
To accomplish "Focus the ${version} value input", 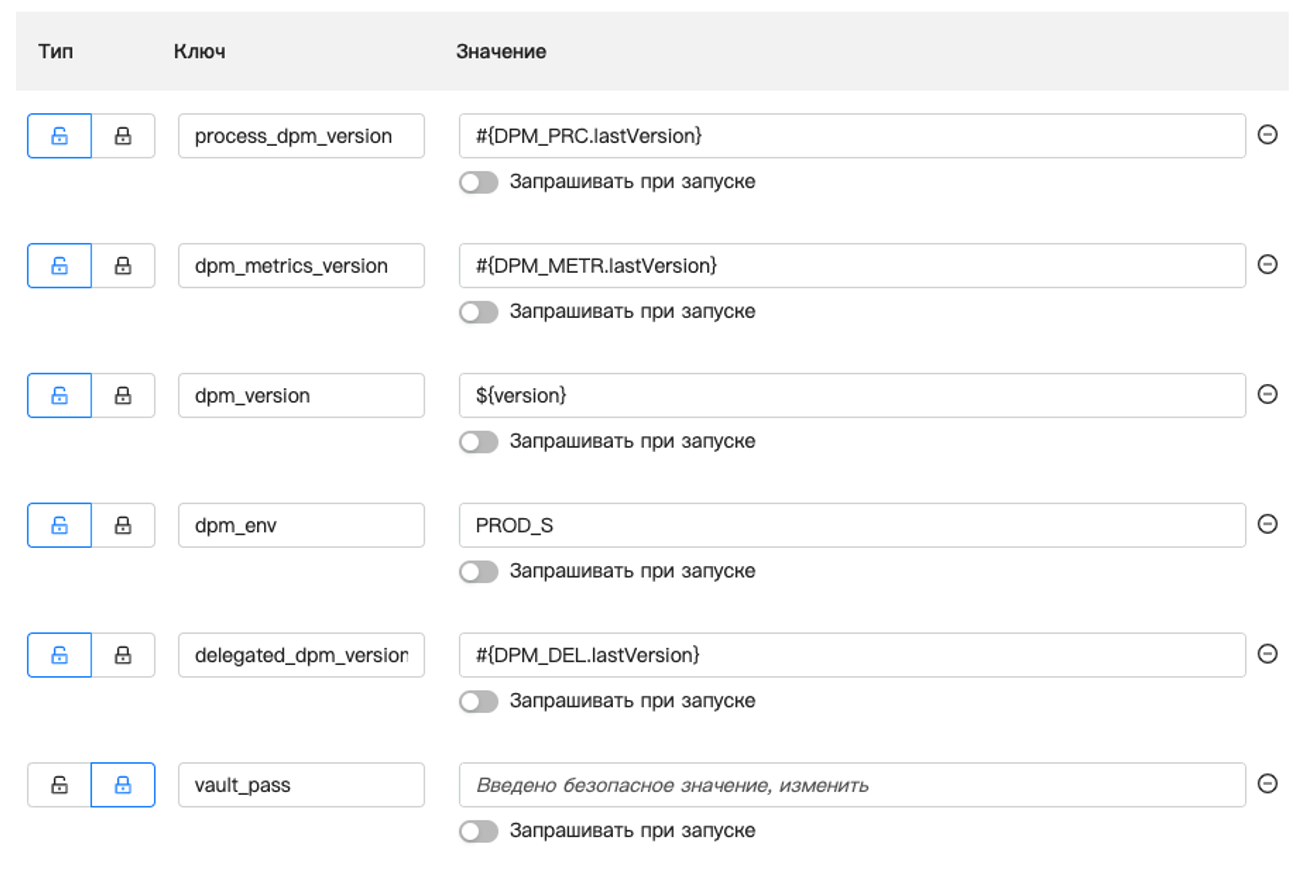I will pos(851,396).
